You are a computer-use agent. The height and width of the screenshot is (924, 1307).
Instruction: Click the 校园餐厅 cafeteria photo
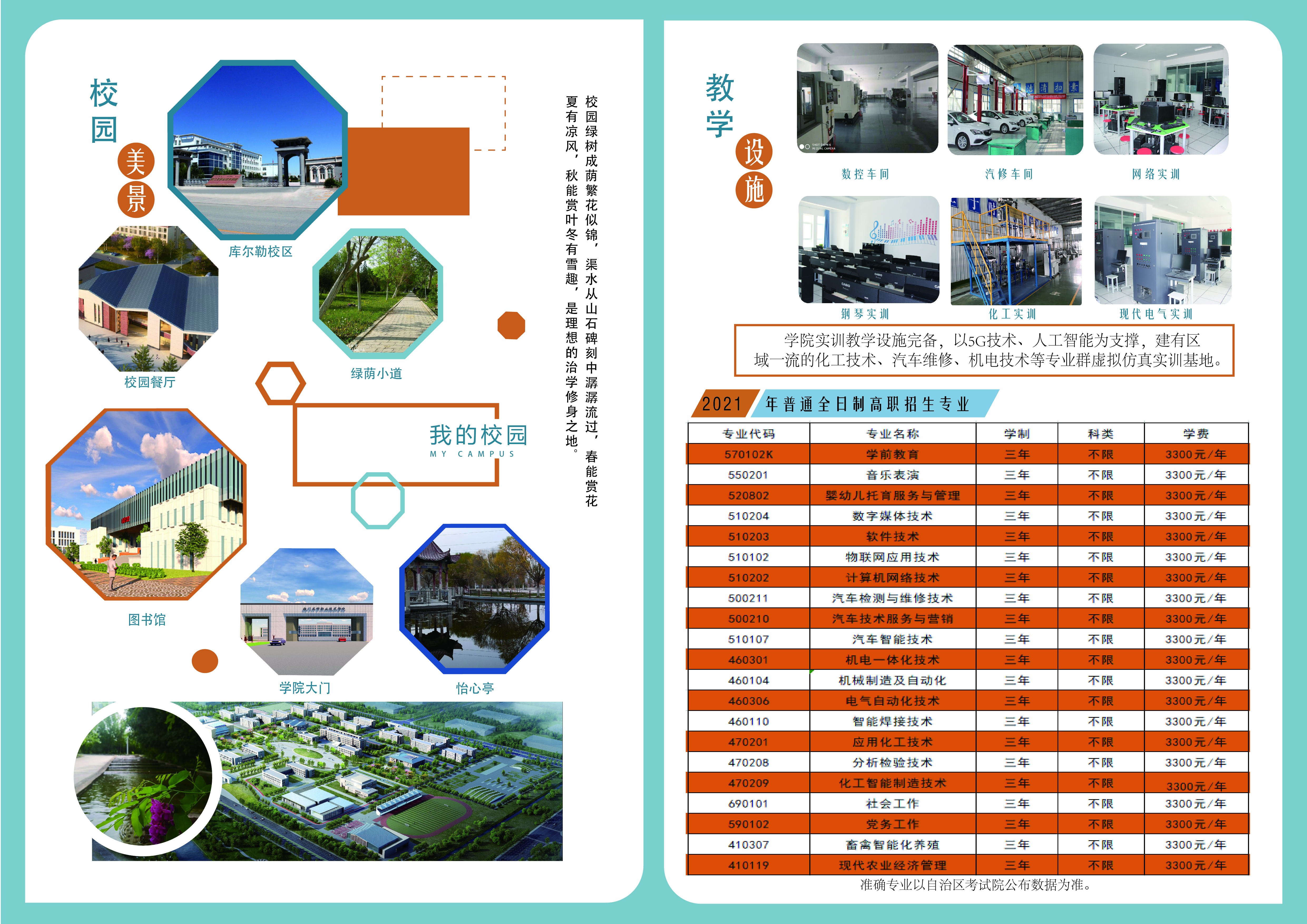[x=148, y=299]
